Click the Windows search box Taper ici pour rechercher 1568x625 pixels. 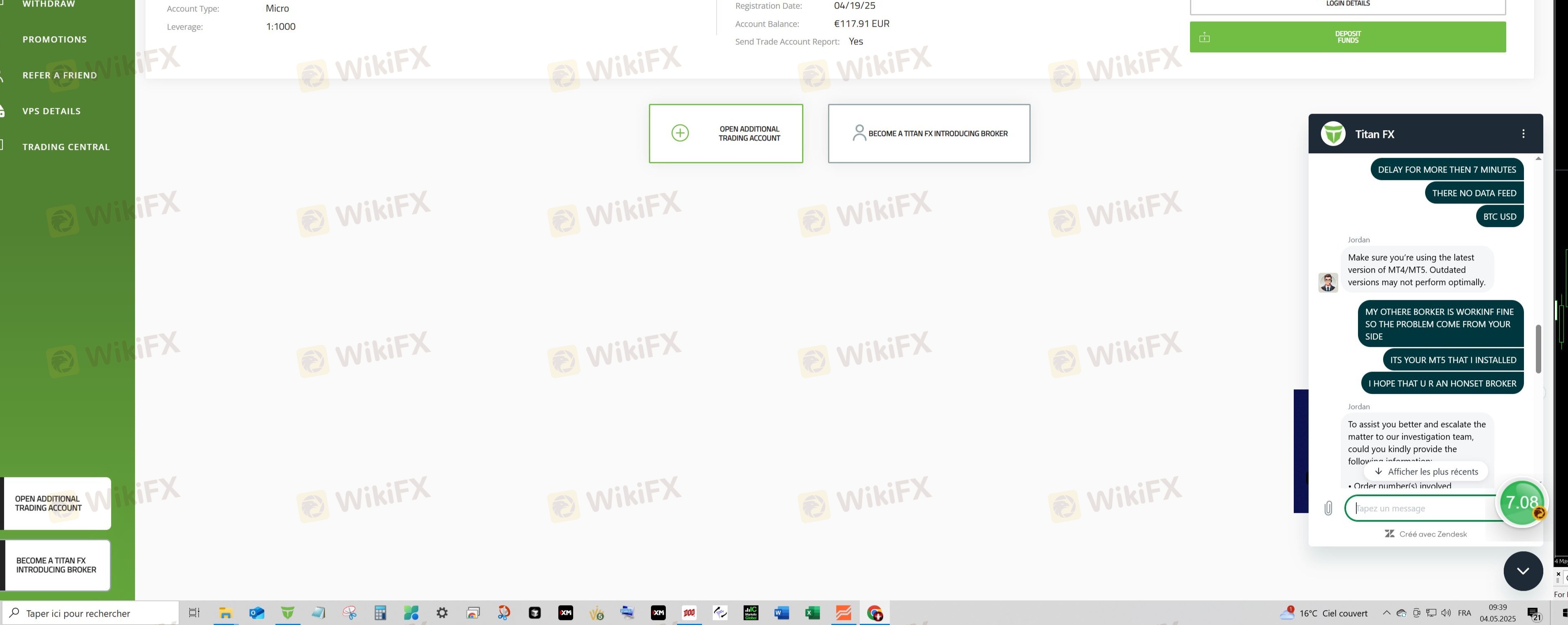point(91,613)
